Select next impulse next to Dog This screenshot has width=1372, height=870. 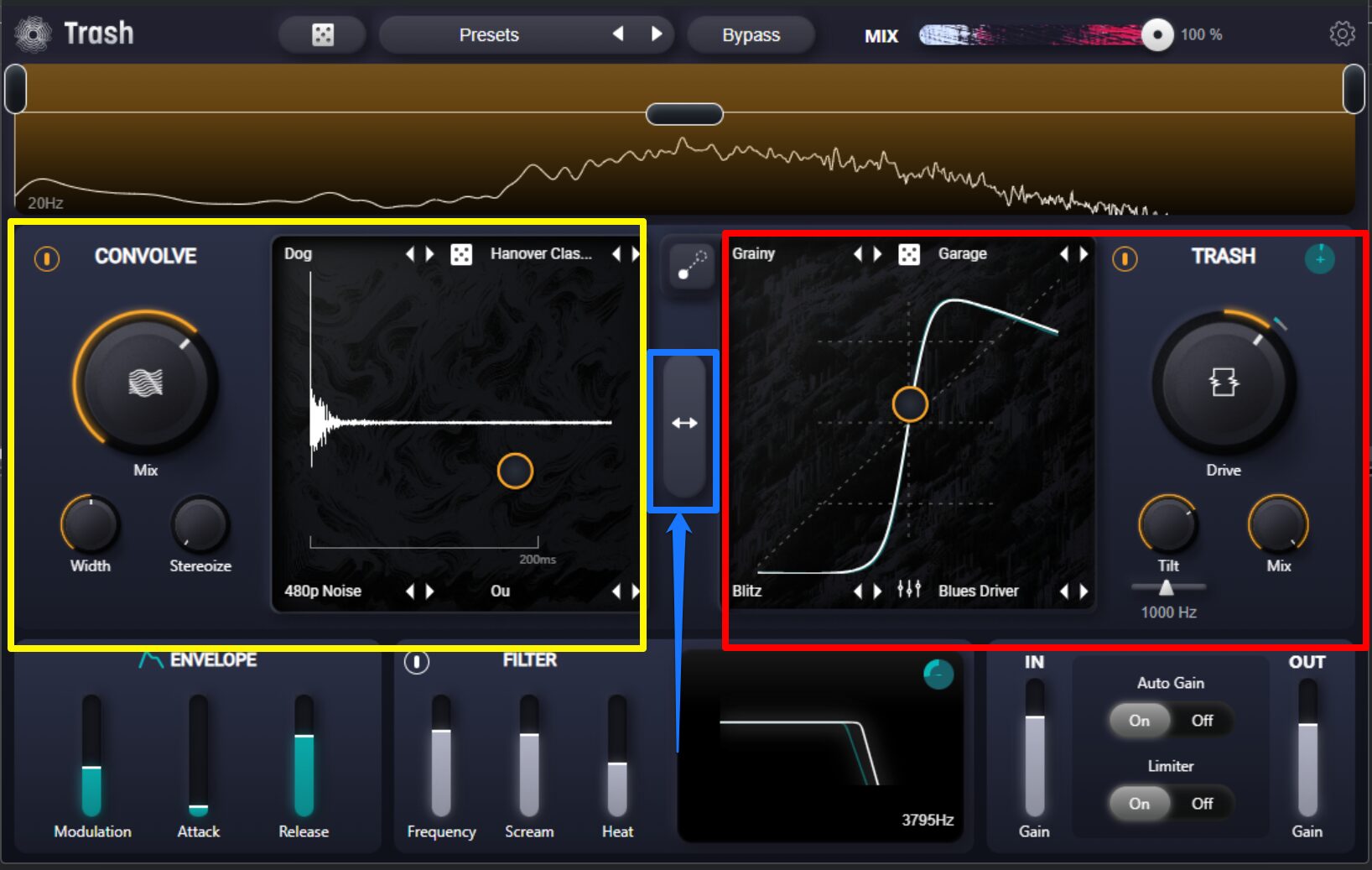coord(430,254)
